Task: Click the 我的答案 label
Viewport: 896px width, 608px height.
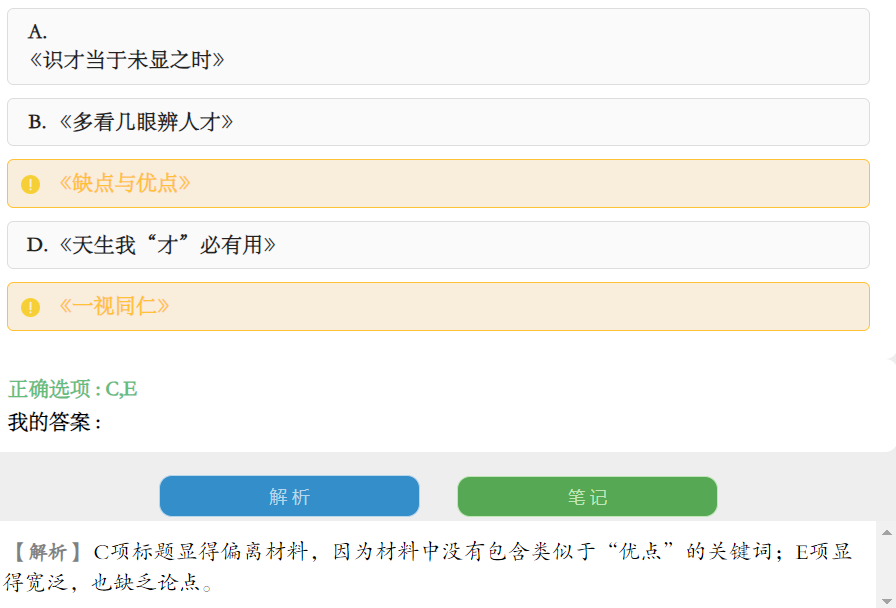Action: point(55,423)
